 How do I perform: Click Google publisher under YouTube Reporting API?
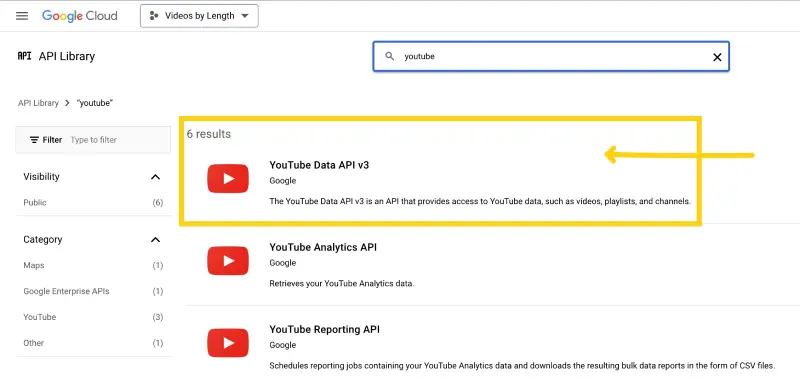click(283, 345)
